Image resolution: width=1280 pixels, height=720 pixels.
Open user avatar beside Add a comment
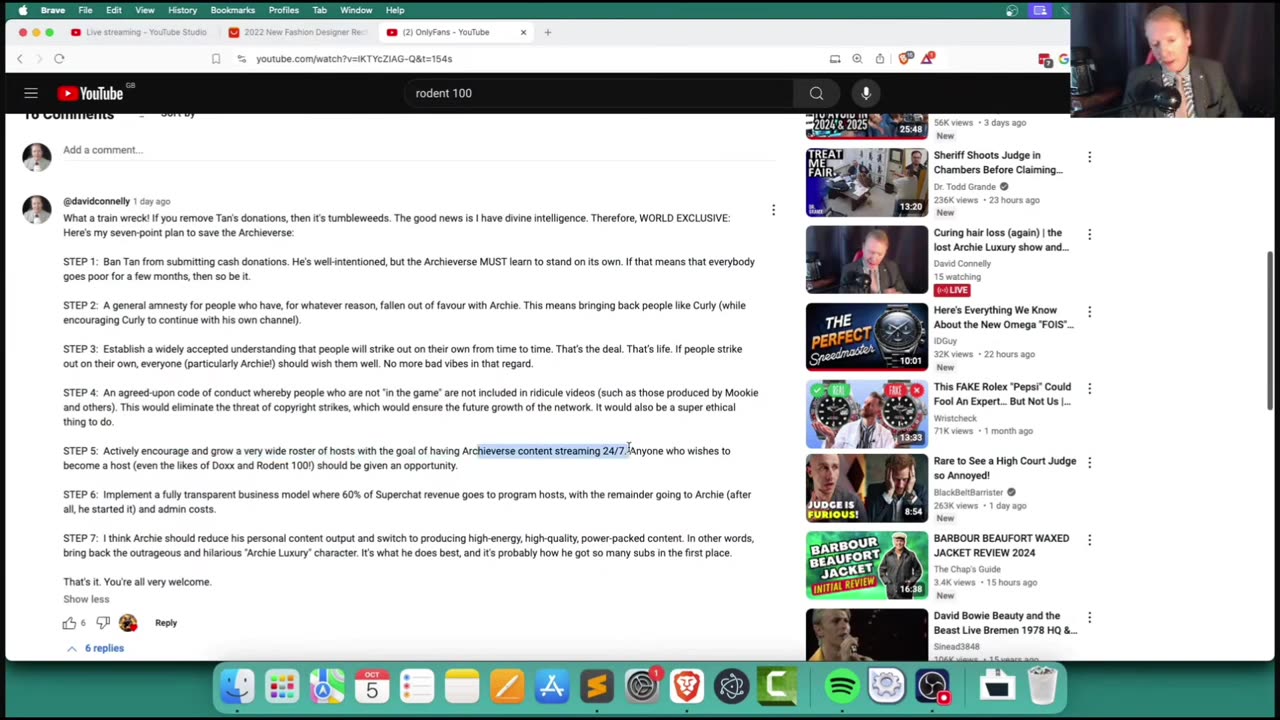37,157
